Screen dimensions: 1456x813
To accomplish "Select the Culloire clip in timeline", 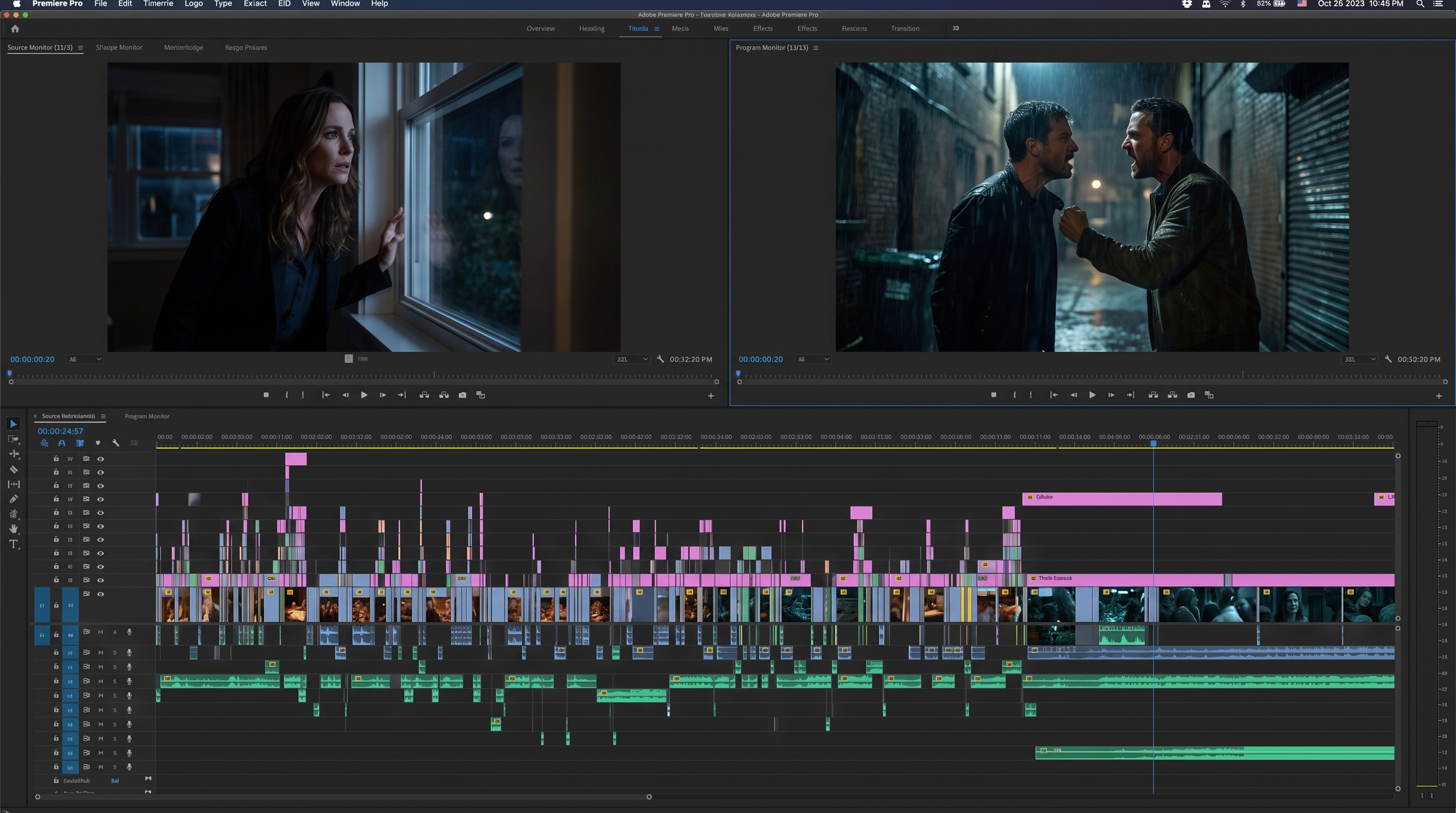I will pos(1122,499).
